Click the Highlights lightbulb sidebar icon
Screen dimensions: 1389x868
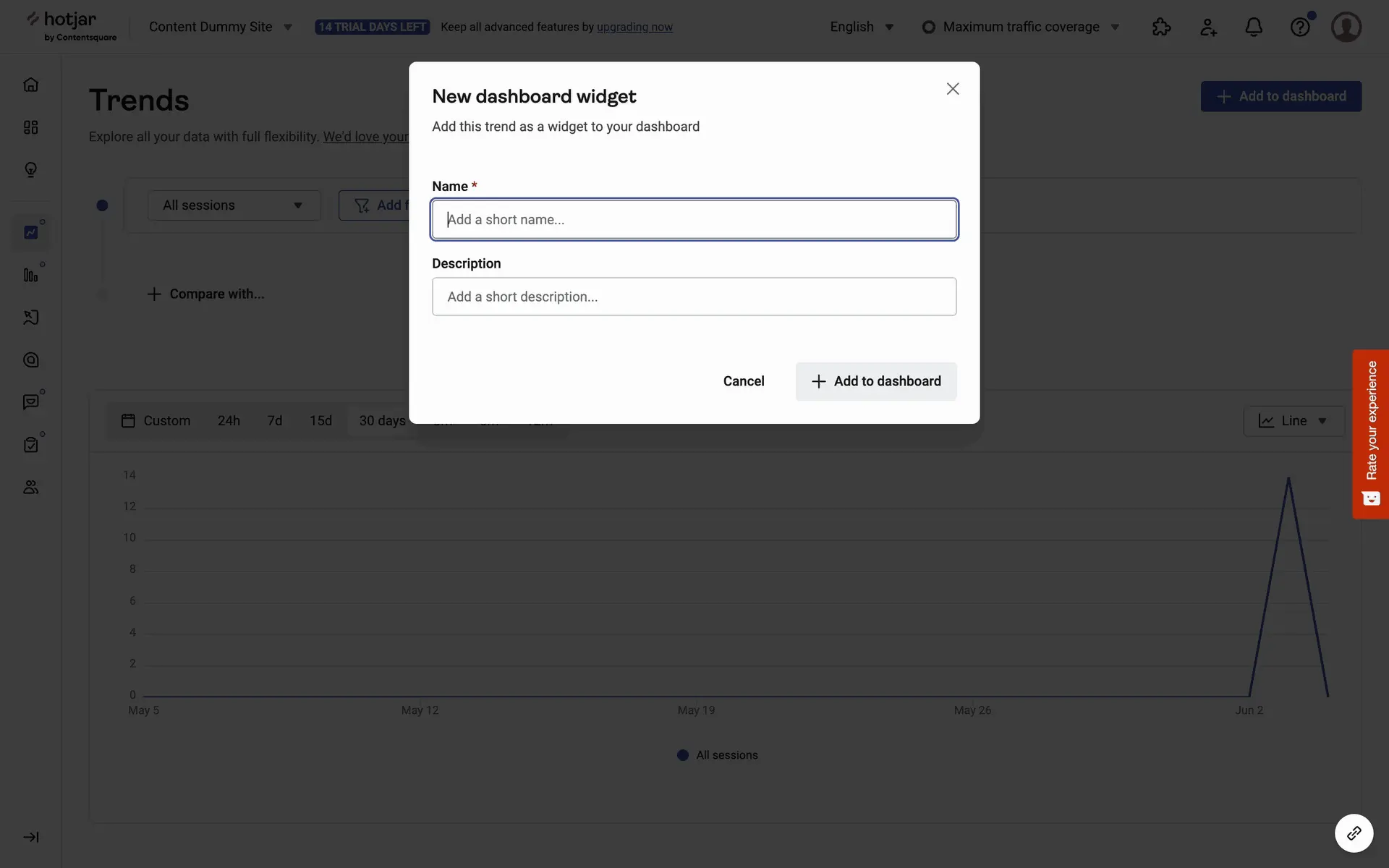(x=30, y=169)
